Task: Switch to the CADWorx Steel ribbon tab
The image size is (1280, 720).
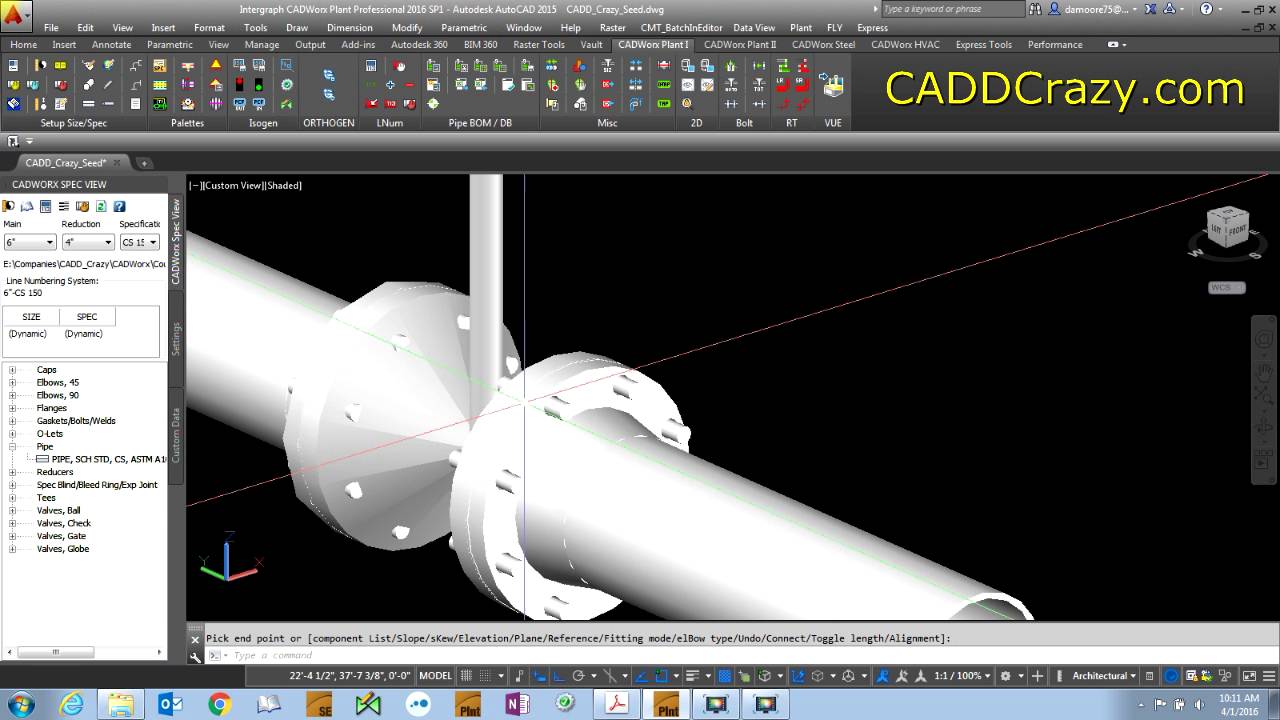Action: pyautogui.click(x=824, y=45)
